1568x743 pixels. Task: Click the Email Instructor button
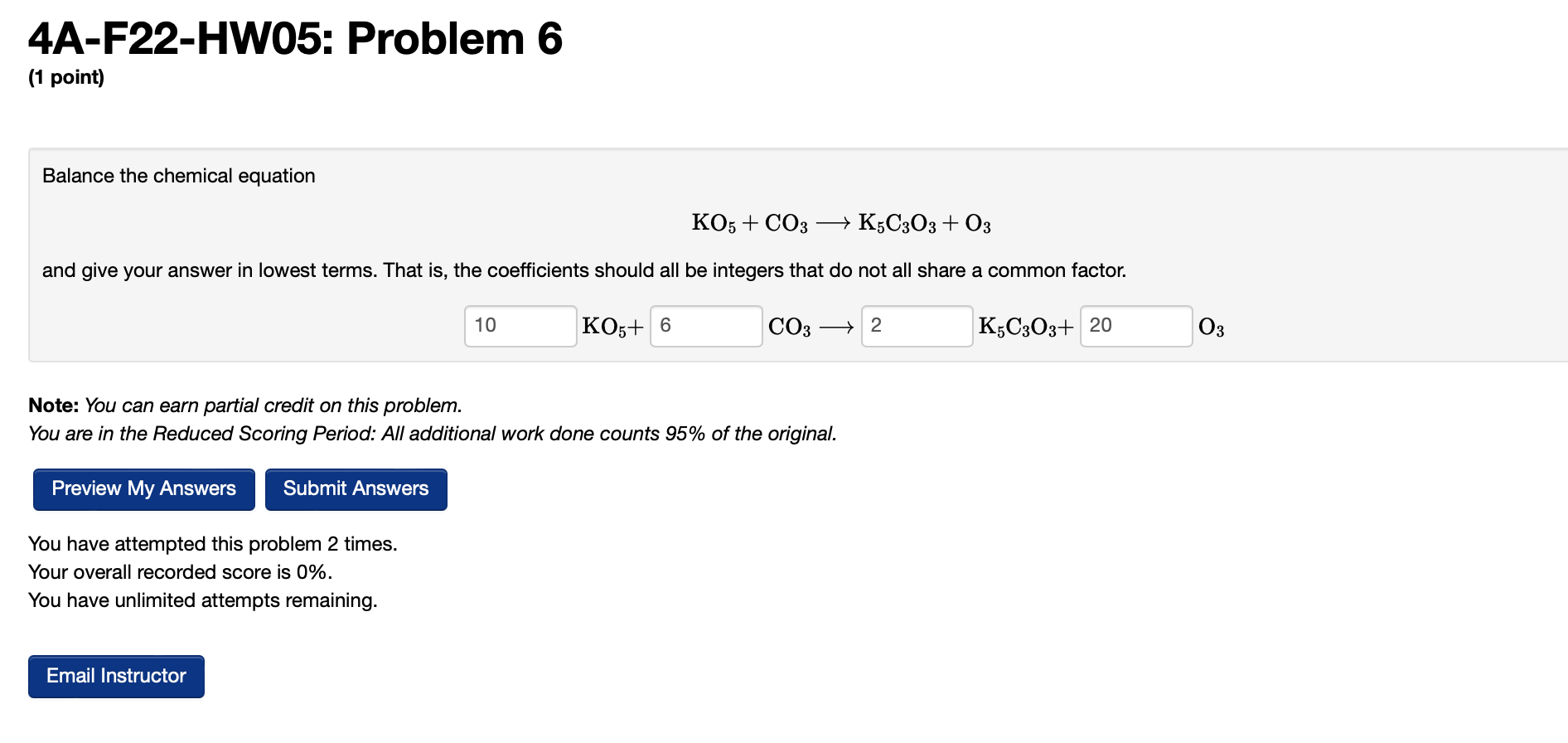click(x=115, y=676)
